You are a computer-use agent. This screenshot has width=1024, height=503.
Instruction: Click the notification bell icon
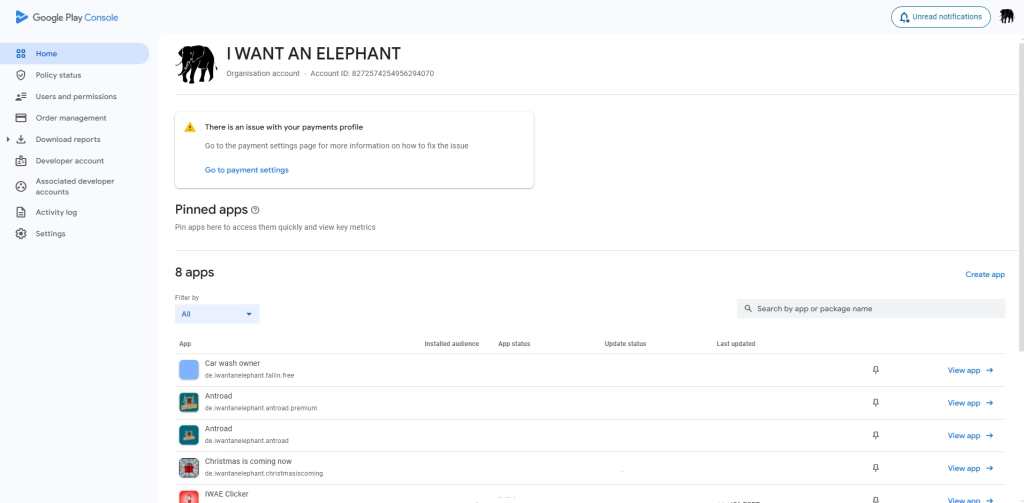[904, 17]
